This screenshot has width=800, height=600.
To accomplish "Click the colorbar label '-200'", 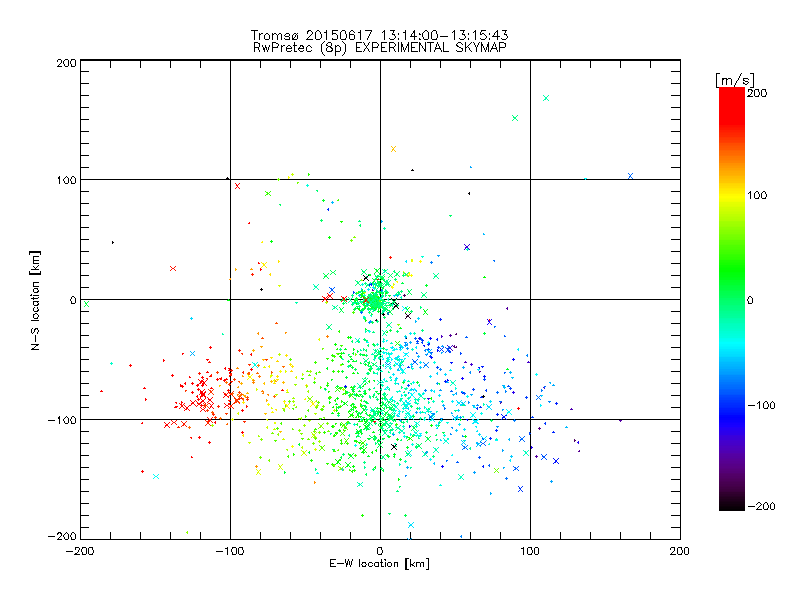I will (x=761, y=506).
